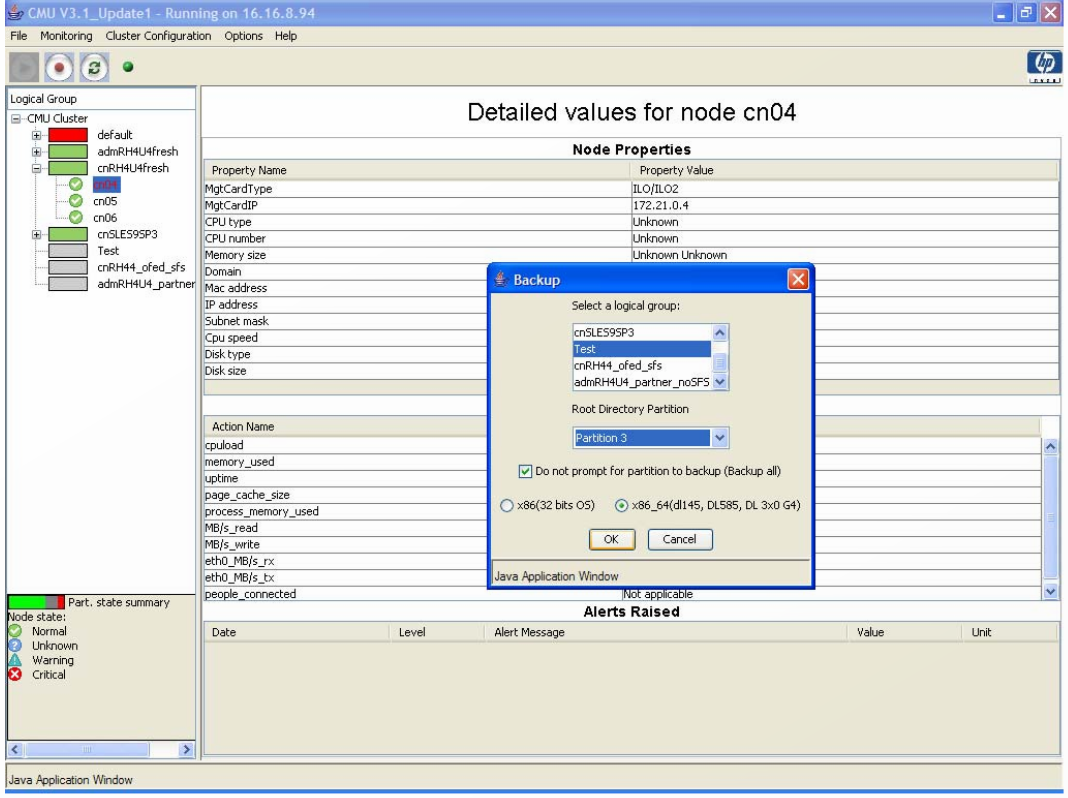Click the green refresh toolbar button
This screenshot has height=798, width=1068.
(x=94, y=67)
